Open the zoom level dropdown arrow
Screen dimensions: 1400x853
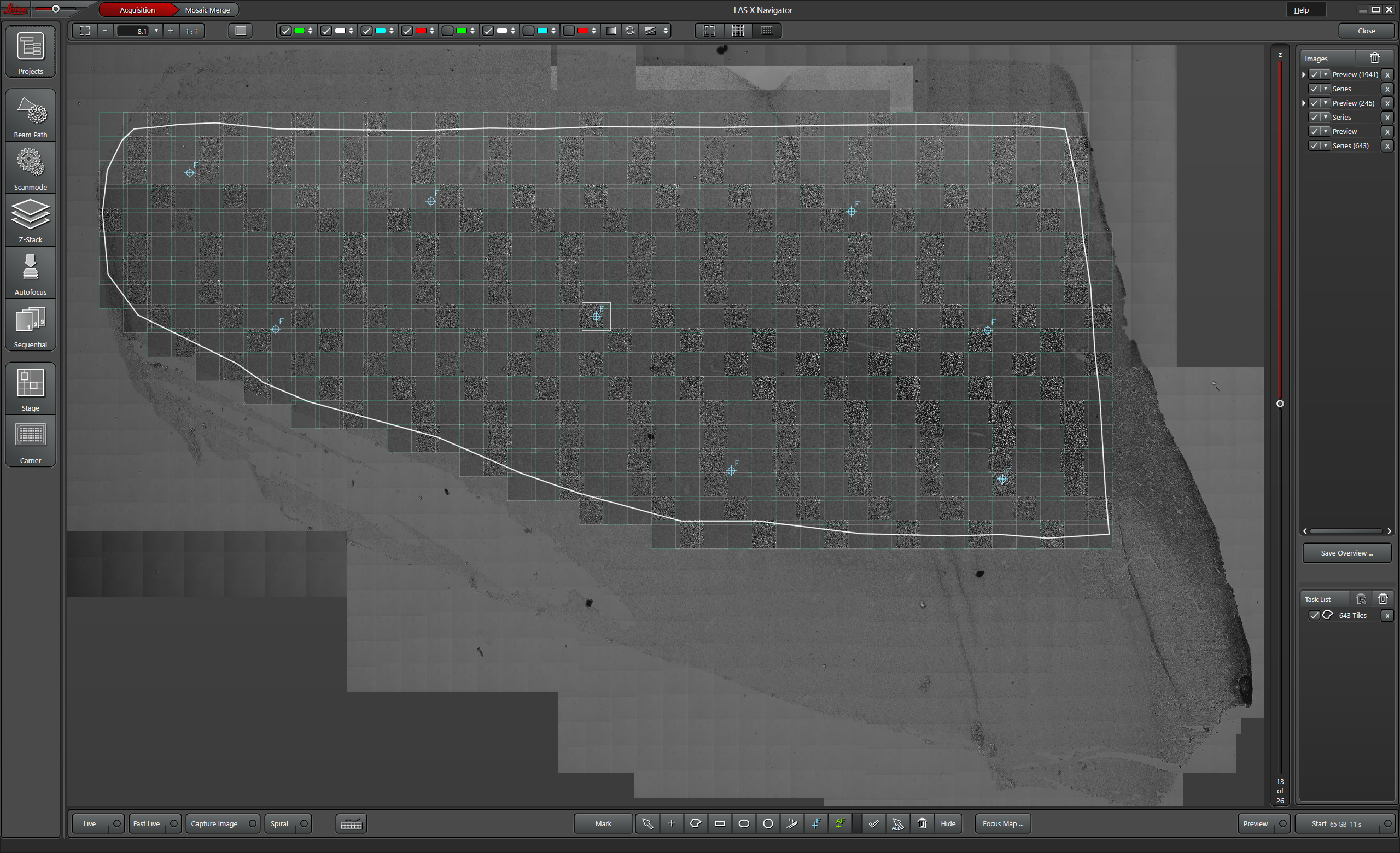156,31
